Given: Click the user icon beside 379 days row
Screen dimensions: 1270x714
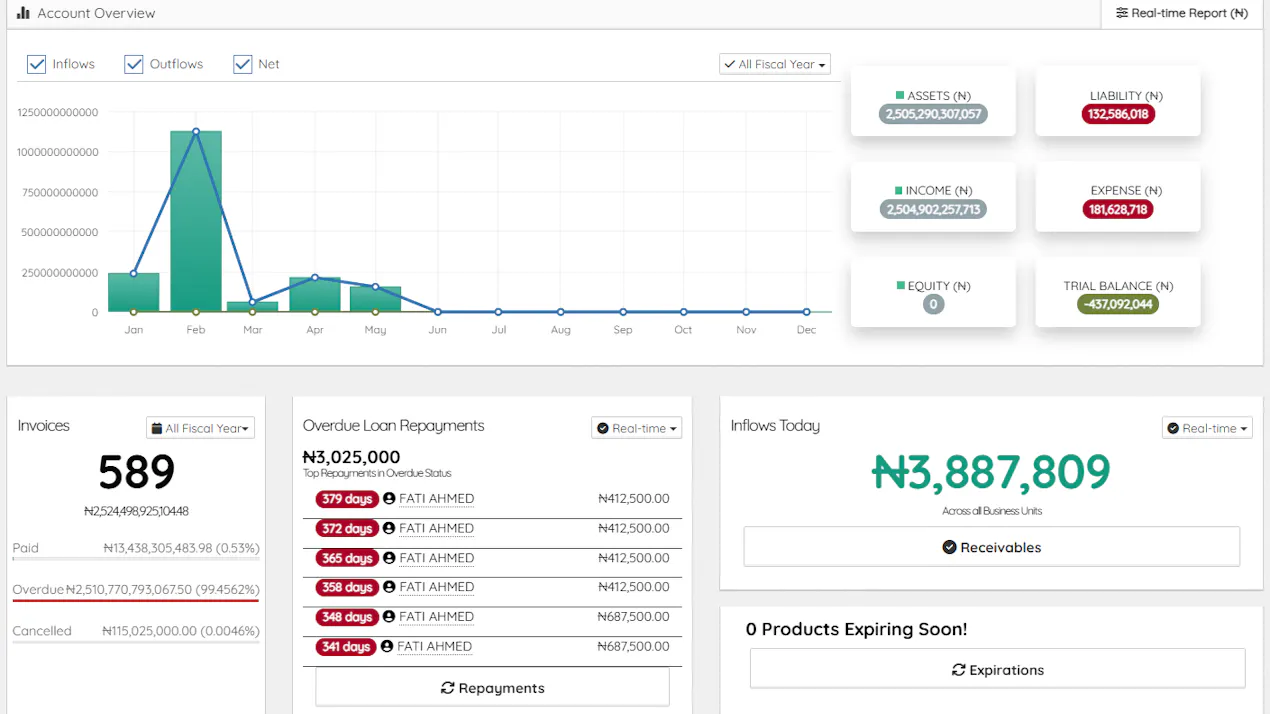Looking at the screenshot, I should coord(389,498).
